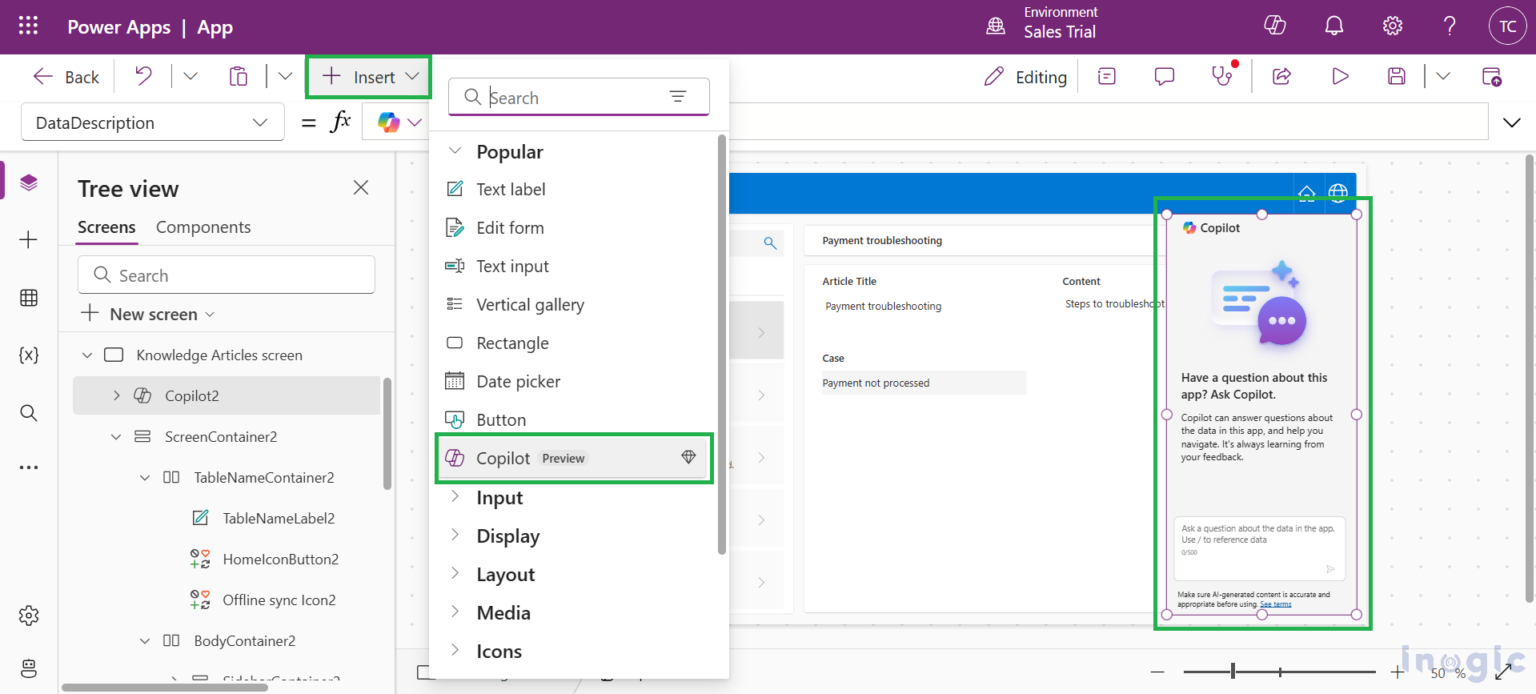Image resolution: width=1536 pixels, height=694 pixels.
Task: Open the app launcher waffle icon
Action: (29, 26)
